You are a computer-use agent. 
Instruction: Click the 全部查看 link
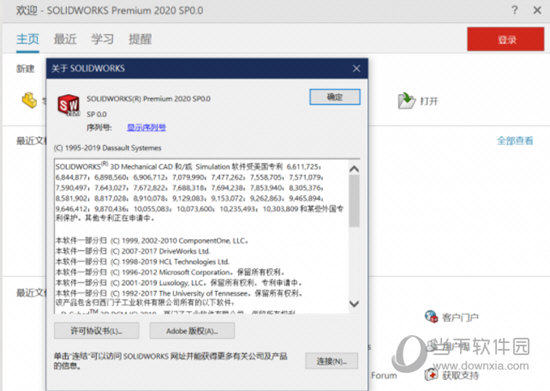[515, 141]
